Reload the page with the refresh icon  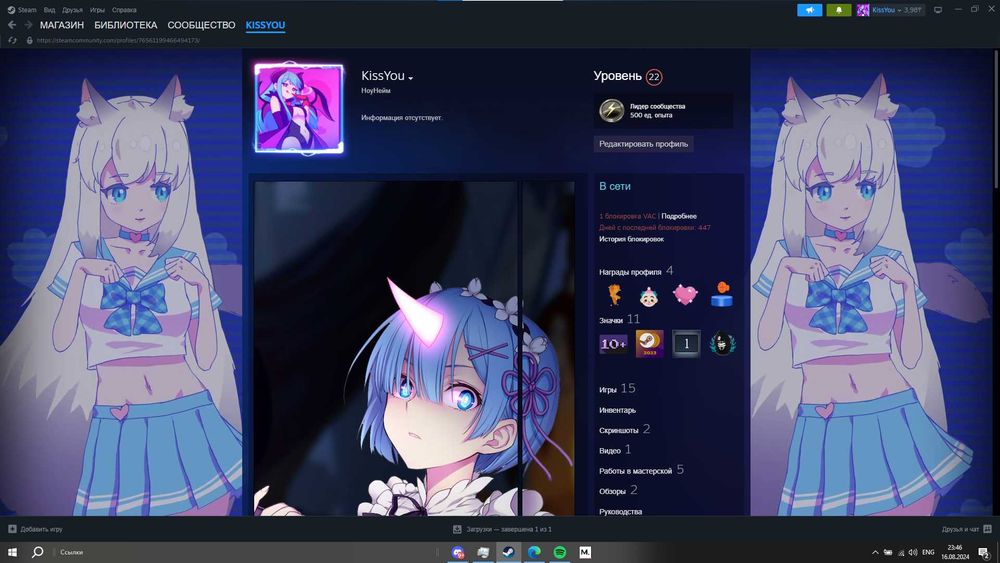(x=12, y=40)
